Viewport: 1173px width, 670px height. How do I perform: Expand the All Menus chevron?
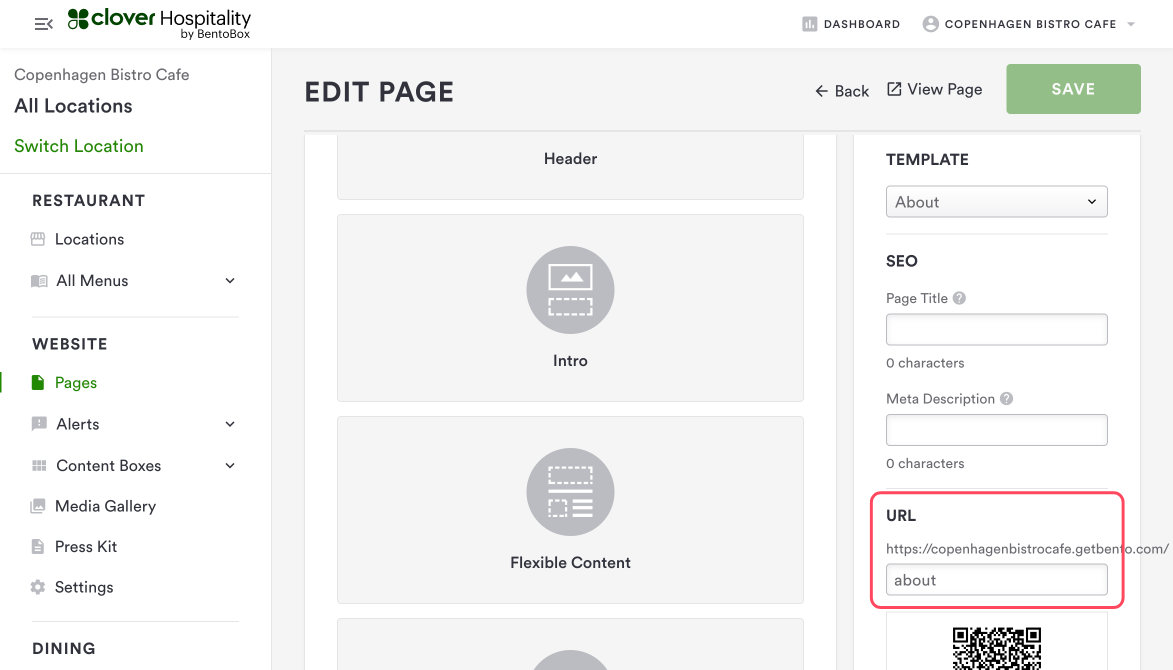point(230,280)
